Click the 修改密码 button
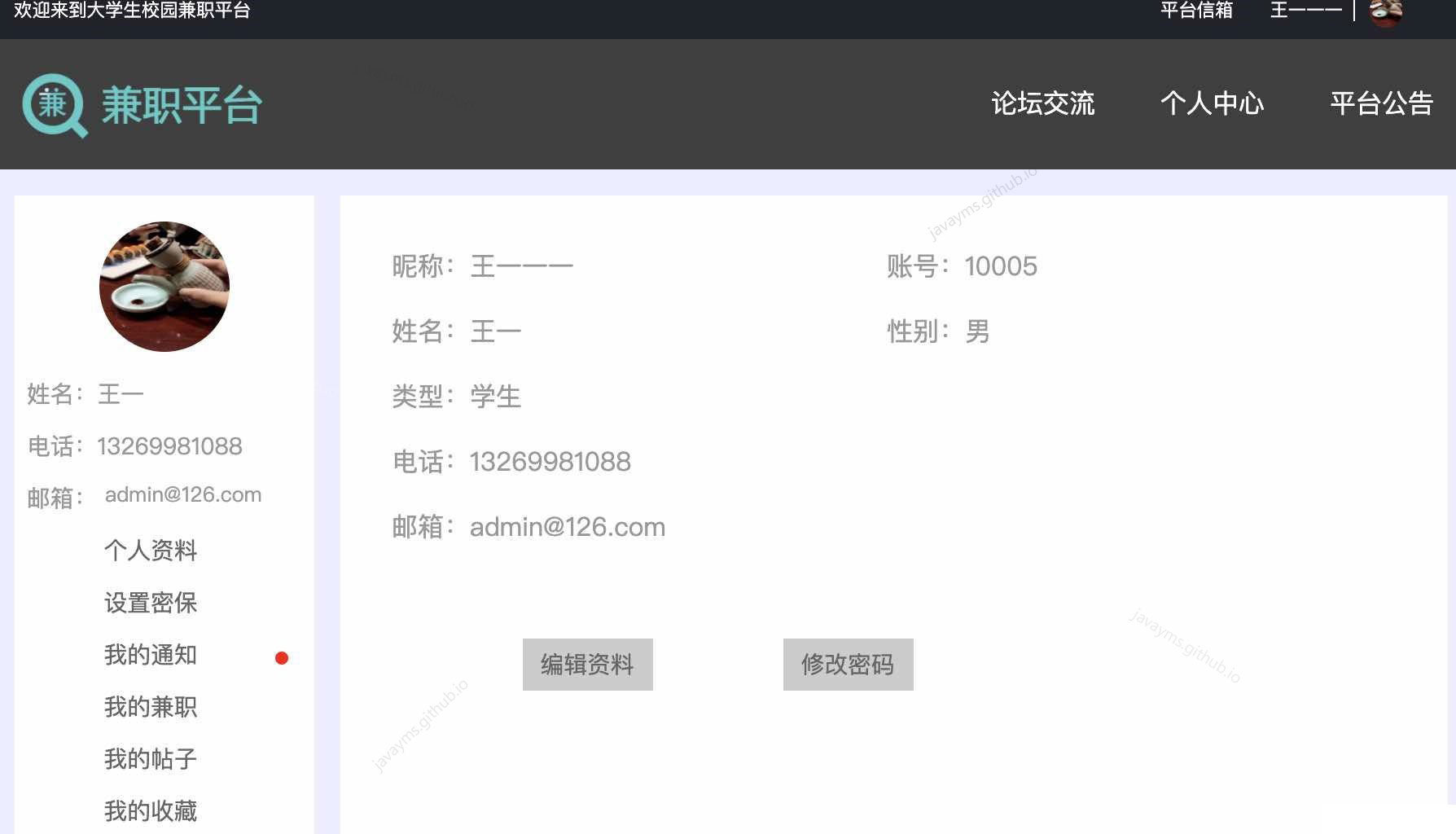The width and height of the screenshot is (1456, 834). tap(848, 665)
